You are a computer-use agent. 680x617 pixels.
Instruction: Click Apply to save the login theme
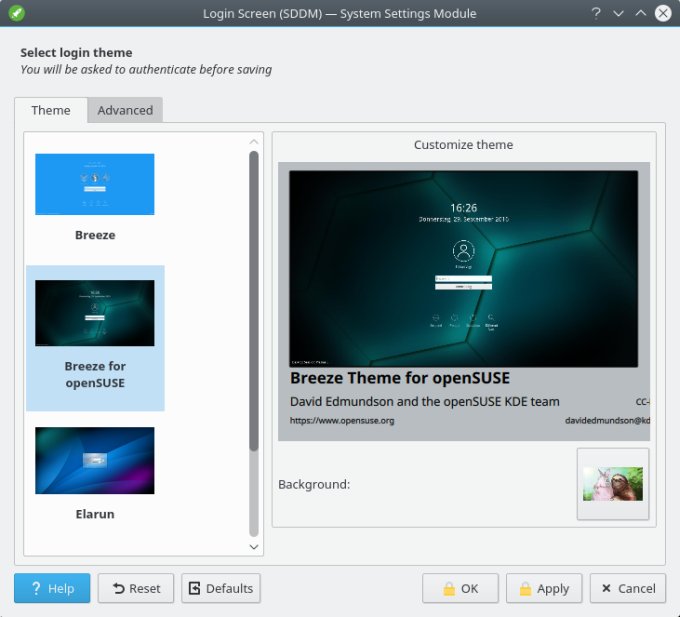click(x=544, y=588)
